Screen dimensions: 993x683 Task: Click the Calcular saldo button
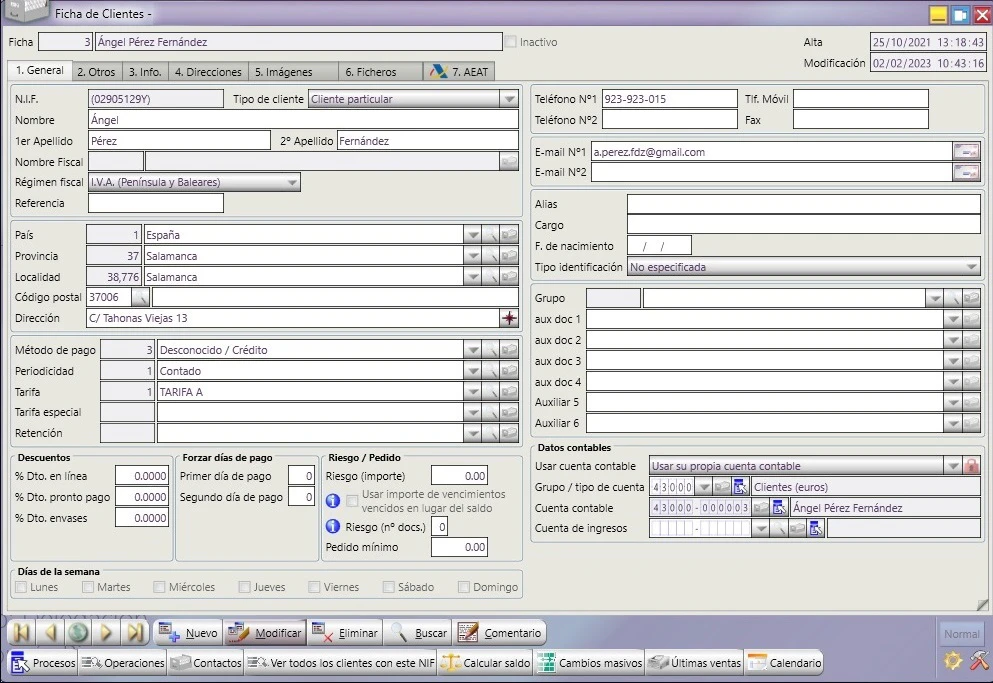point(485,663)
